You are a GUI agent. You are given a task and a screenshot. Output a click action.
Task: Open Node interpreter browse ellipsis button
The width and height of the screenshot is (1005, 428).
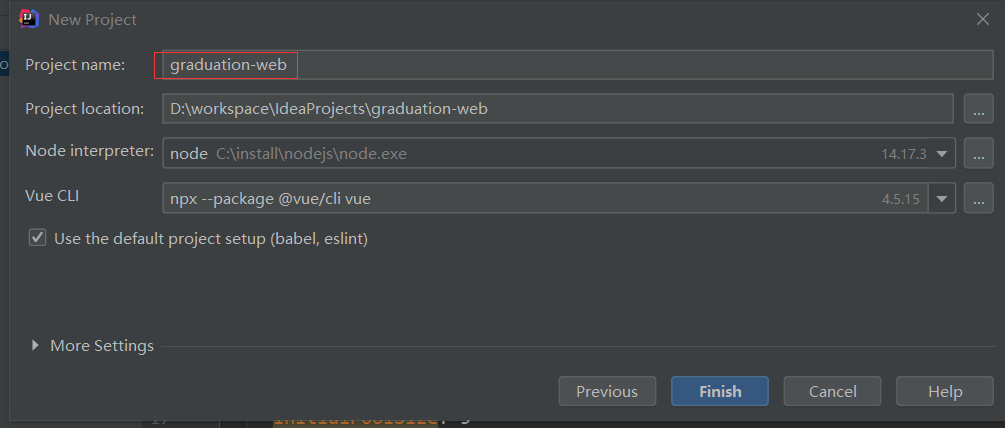pos(979,153)
